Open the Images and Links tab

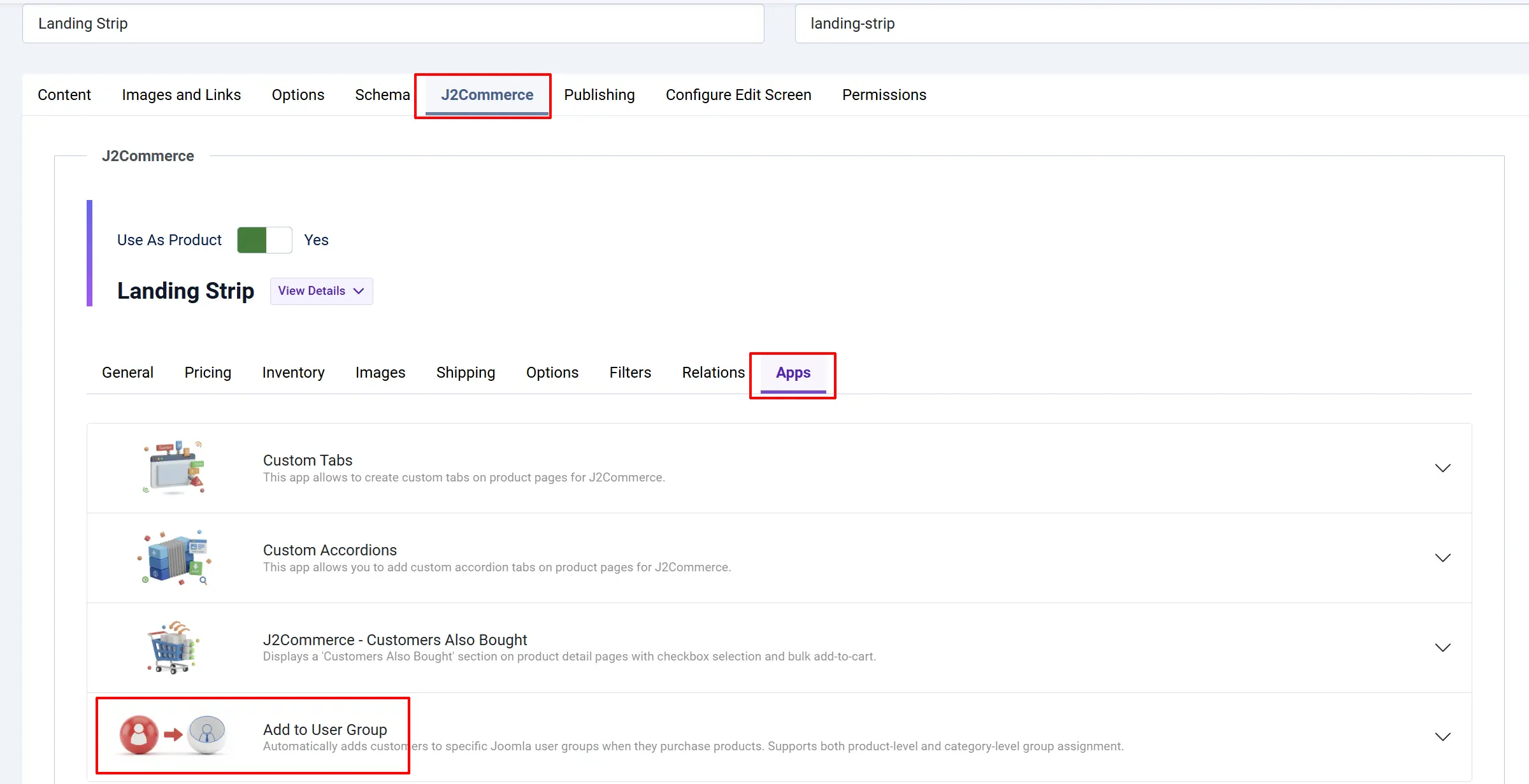pos(182,95)
